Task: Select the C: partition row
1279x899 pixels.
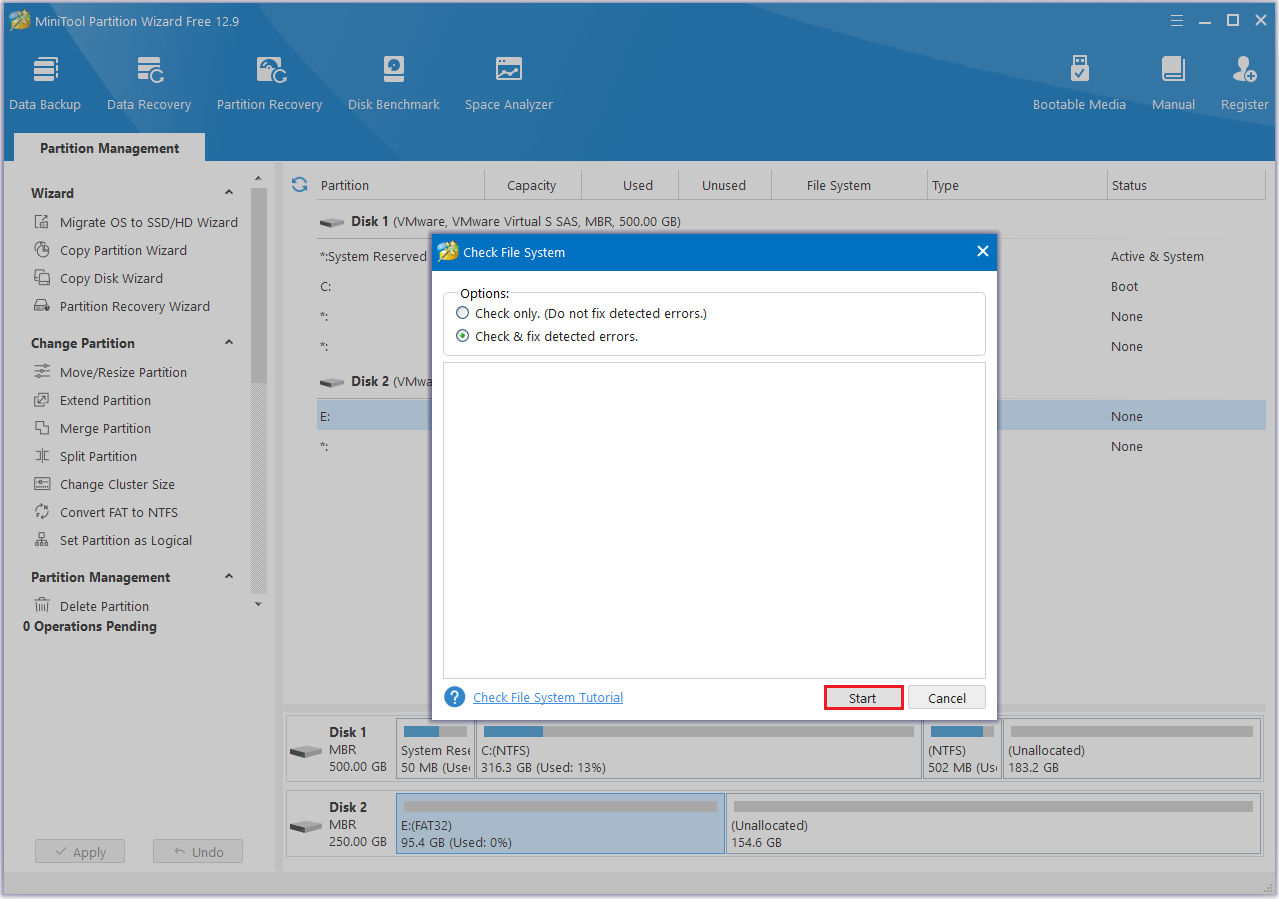Action: 791,286
